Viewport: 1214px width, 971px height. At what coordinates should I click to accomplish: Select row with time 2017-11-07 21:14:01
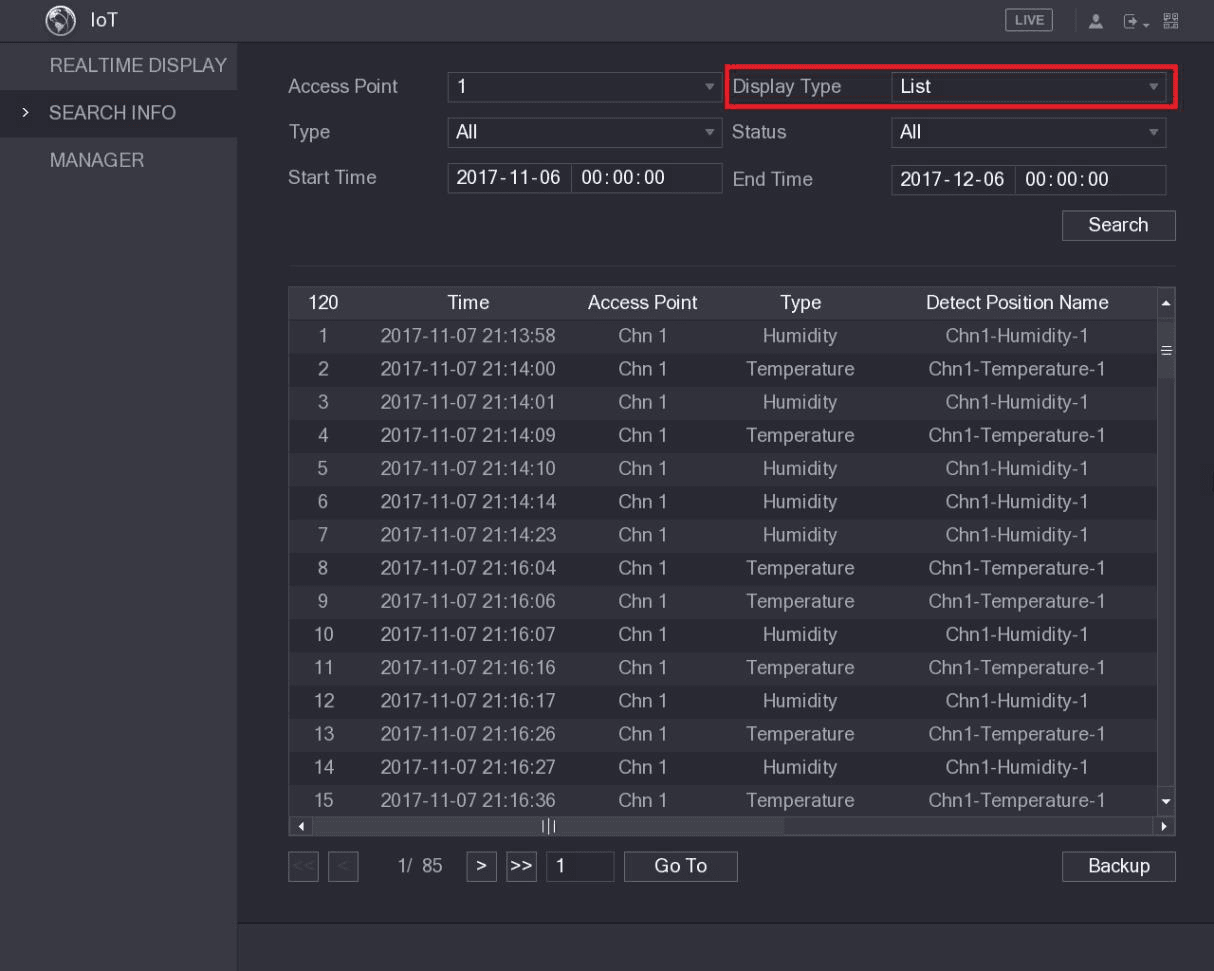723,402
